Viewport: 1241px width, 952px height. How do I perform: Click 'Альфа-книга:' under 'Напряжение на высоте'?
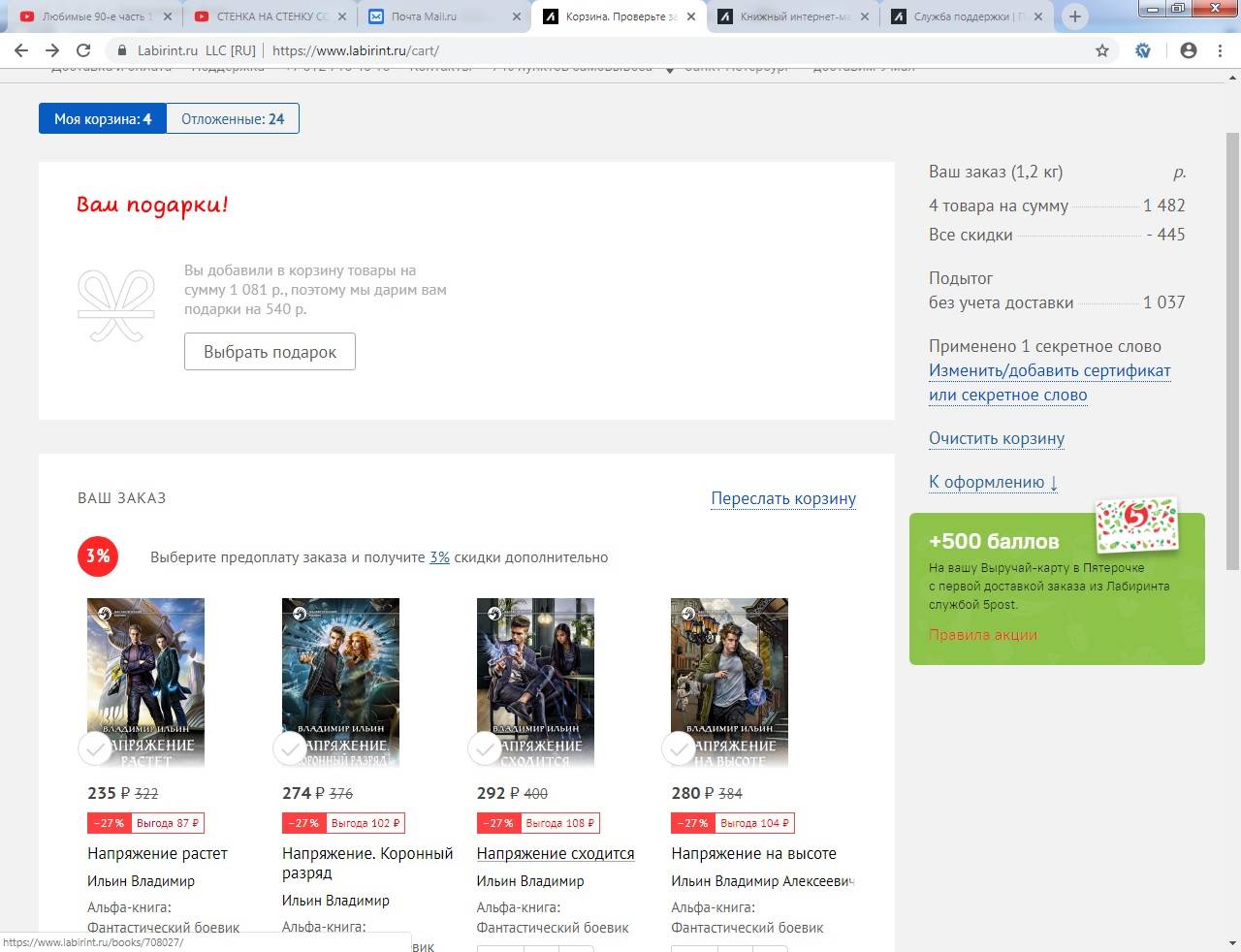pyautogui.click(x=713, y=907)
